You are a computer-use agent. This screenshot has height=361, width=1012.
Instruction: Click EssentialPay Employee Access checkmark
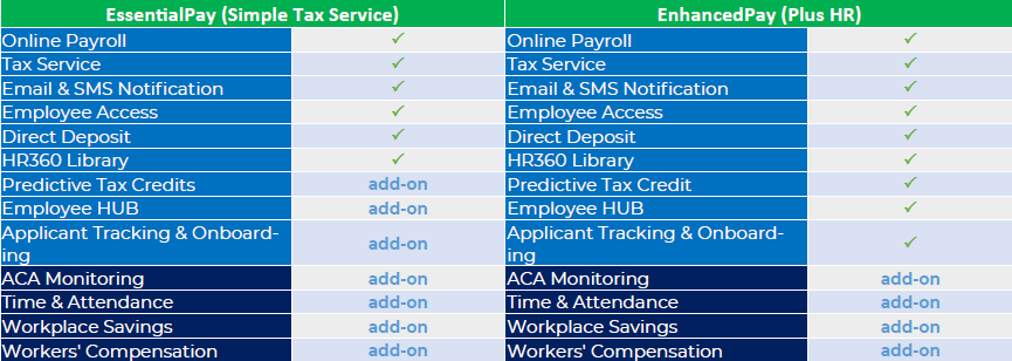coord(398,110)
